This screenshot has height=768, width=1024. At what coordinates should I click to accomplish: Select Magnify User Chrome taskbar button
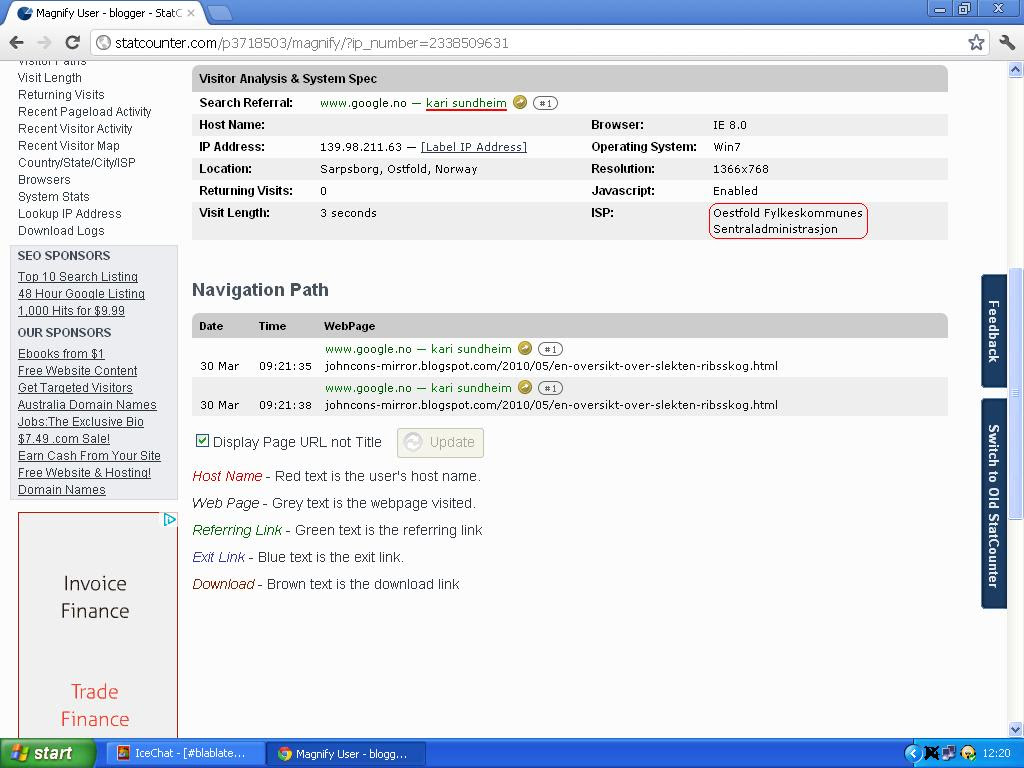[346, 754]
